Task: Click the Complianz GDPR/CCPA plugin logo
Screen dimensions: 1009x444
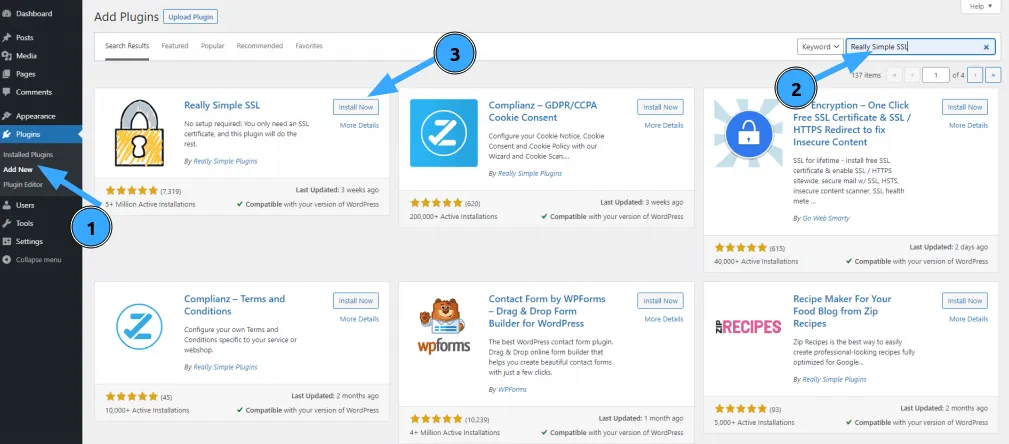Action: (444, 133)
